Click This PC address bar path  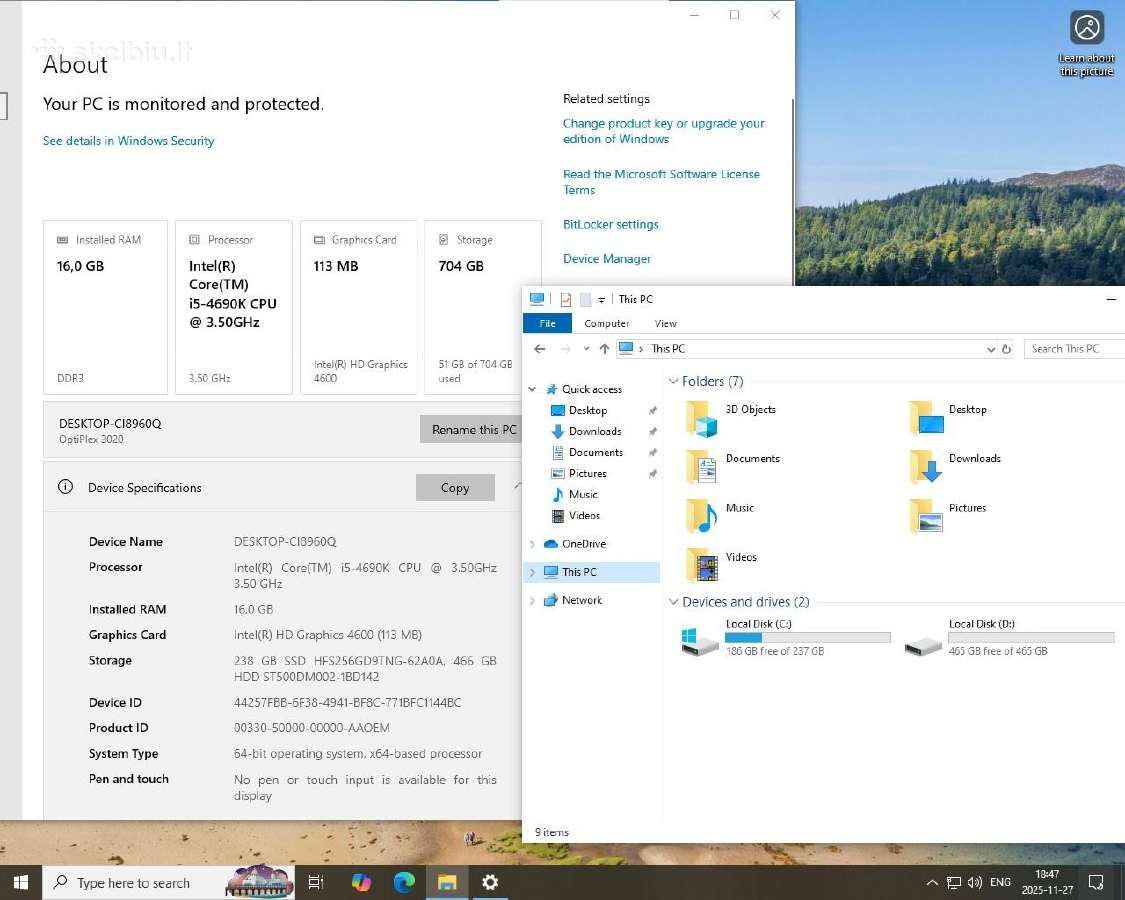668,349
